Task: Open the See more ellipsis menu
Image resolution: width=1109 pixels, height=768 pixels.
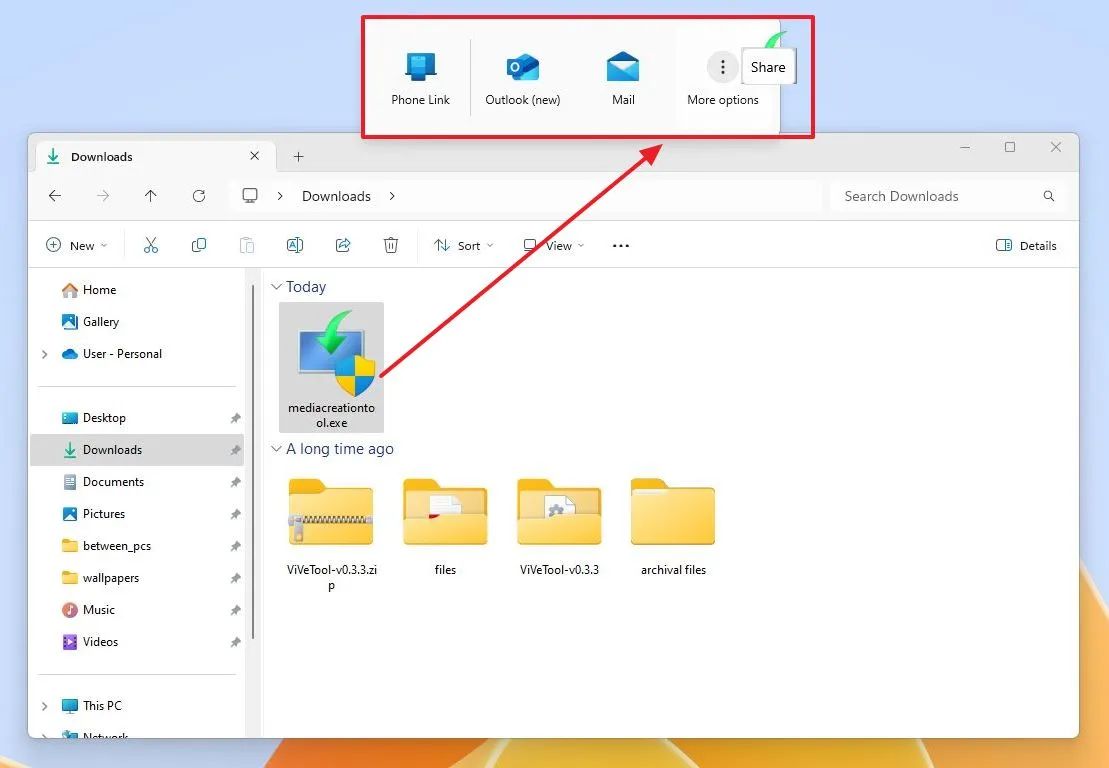Action: pos(620,245)
